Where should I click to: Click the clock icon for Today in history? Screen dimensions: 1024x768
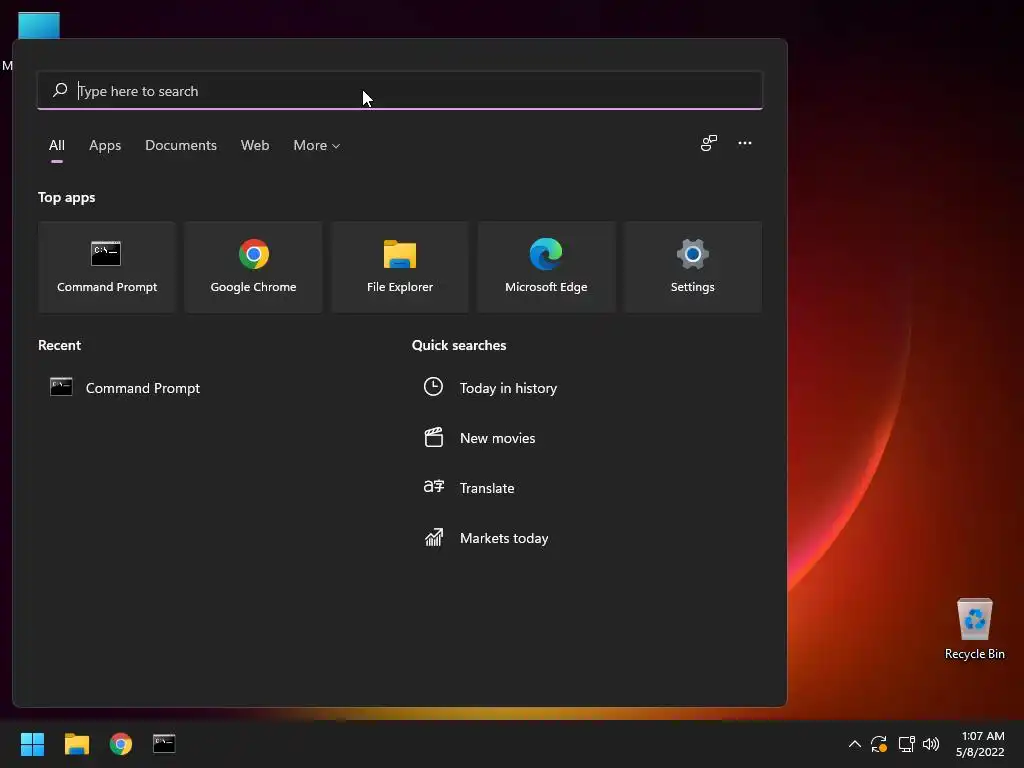tap(433, 387)
